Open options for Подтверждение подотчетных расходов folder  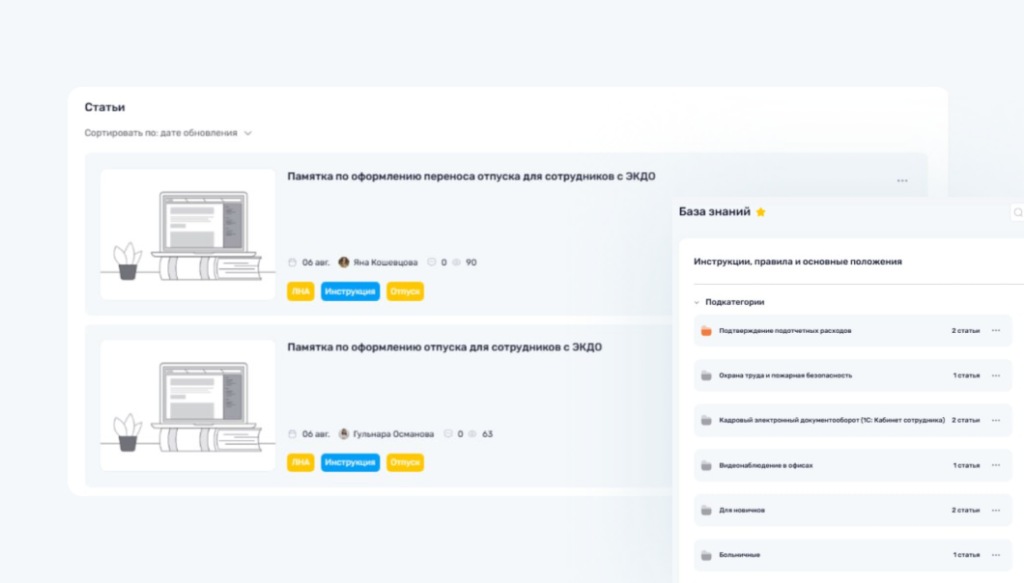click(x=995, y=330)
